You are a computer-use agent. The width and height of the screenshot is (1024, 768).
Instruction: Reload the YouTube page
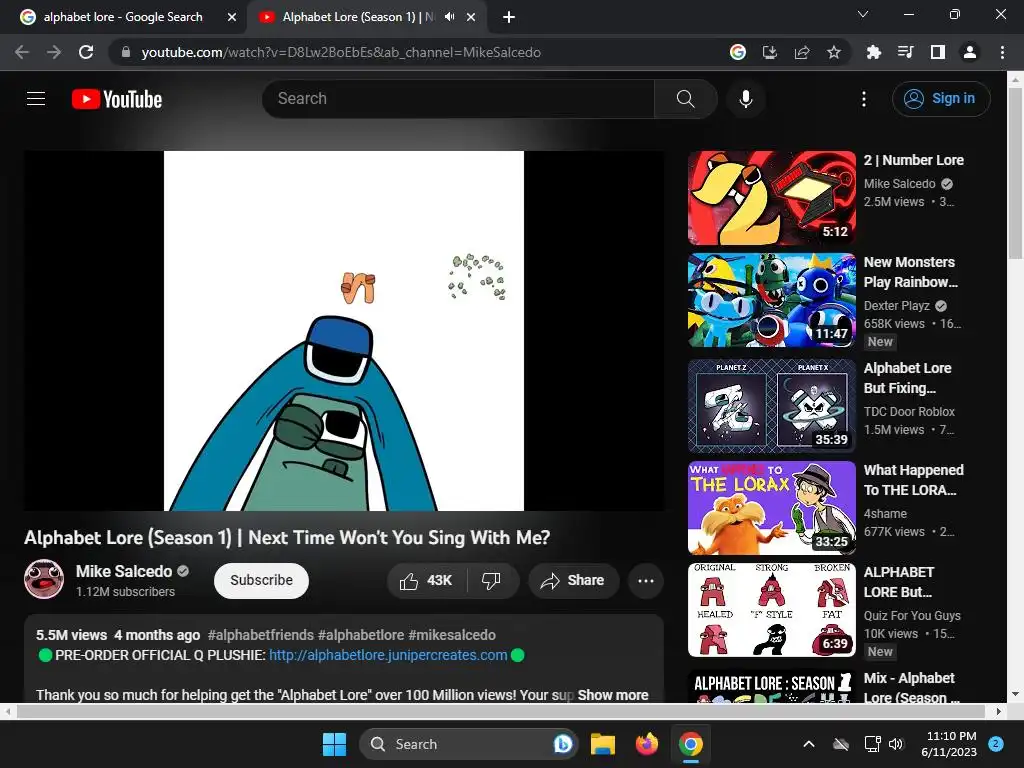tap(86, 52)
